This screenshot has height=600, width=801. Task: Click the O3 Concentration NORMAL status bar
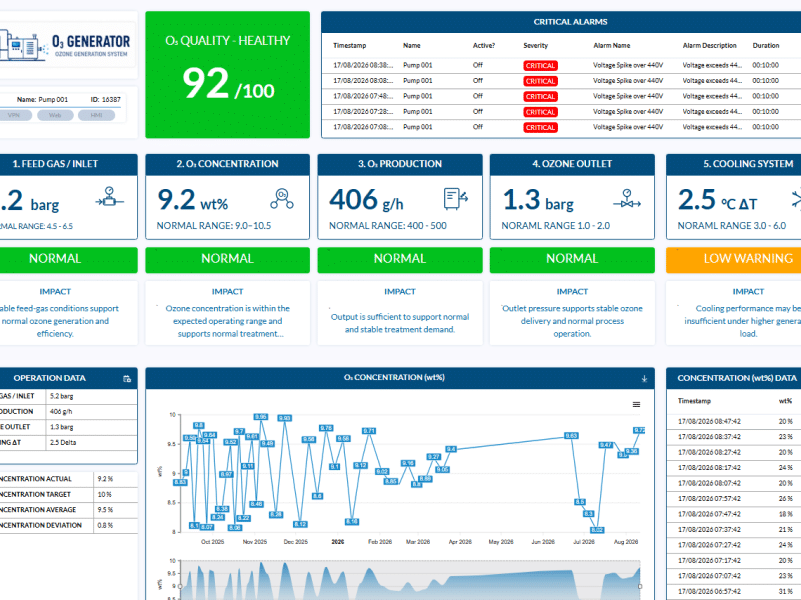tap(227, 258)
